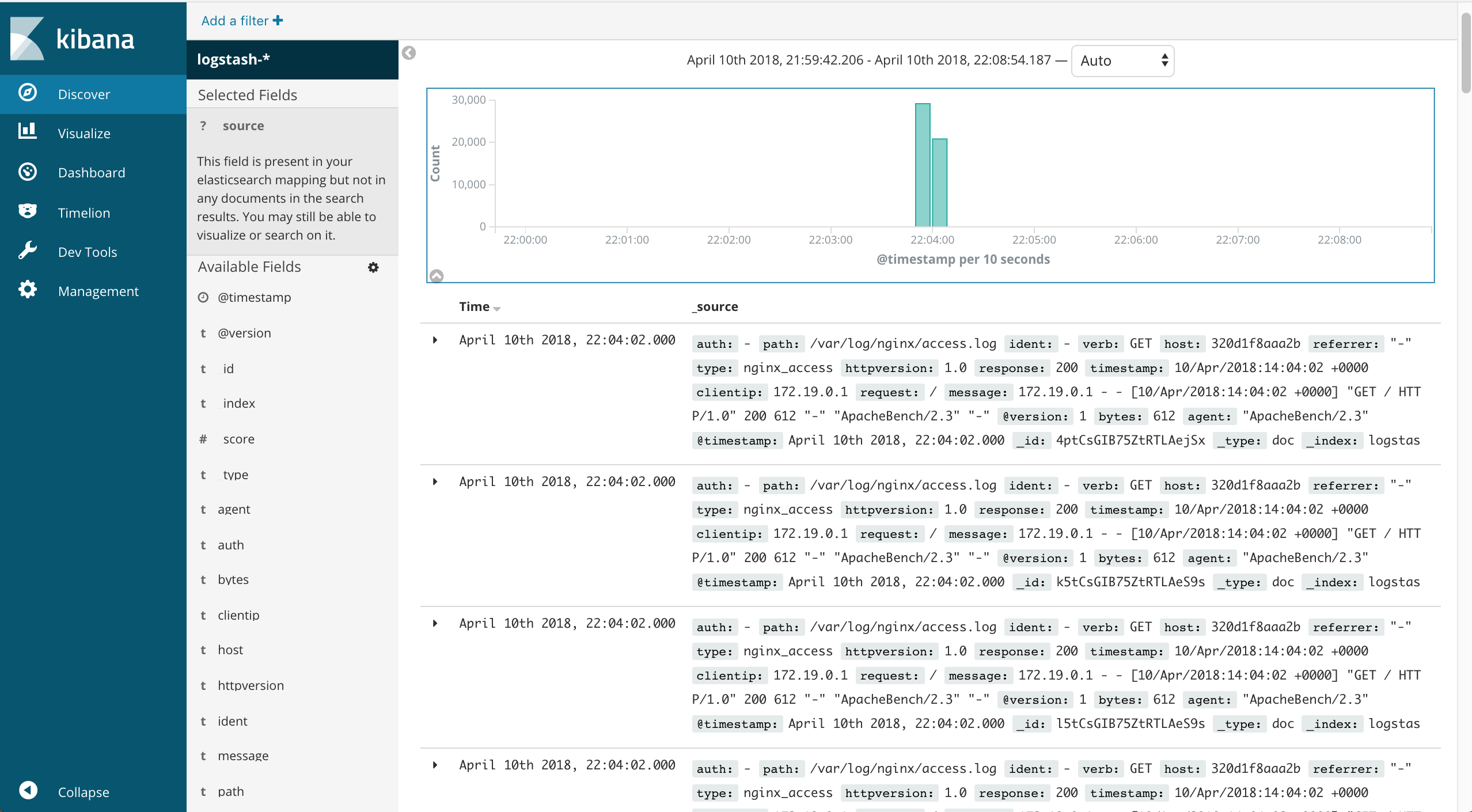The width and height of the screenshot is (1472, 812).
Task: Click the Available Fields heading
Action: 249,267
